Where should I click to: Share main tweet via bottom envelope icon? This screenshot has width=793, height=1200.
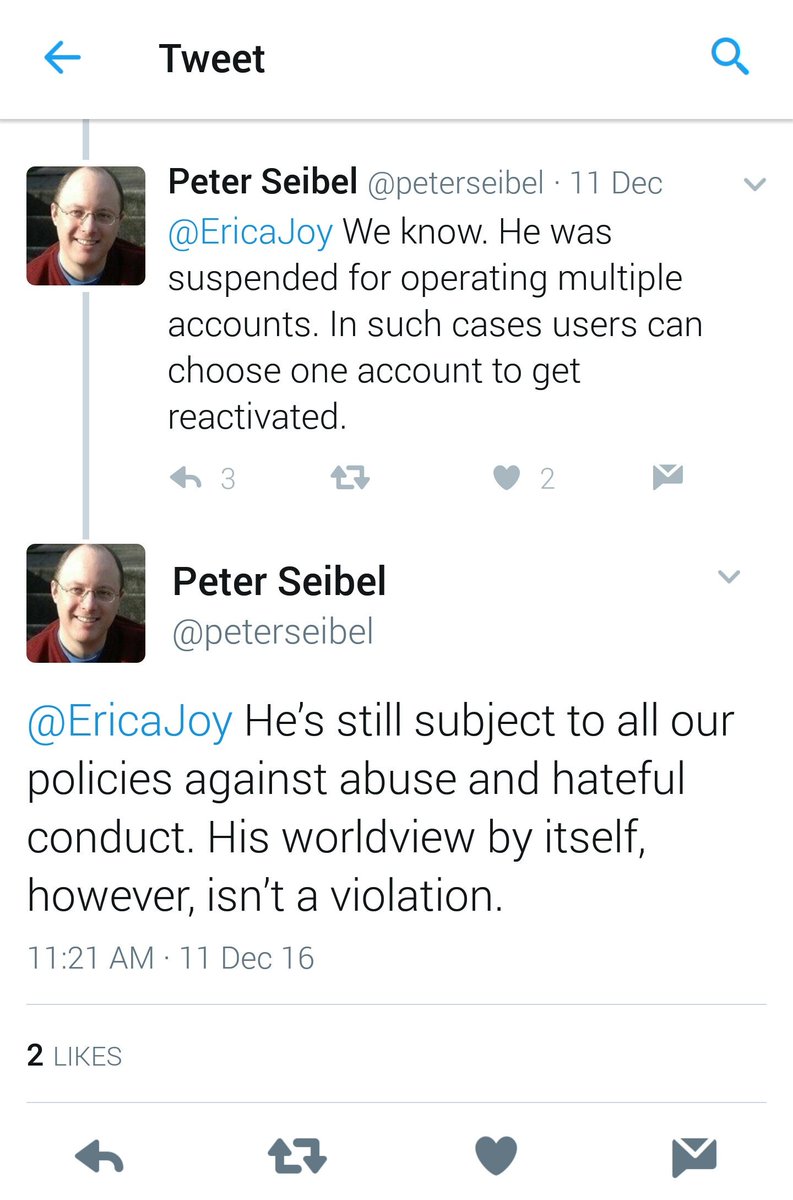click(694, 1157)
